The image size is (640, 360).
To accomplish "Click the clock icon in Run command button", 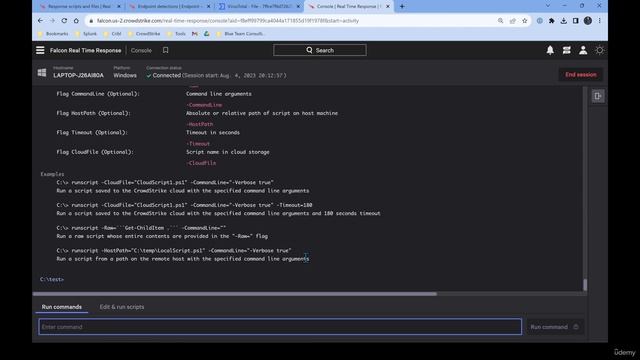I will (x=576, y=327).
